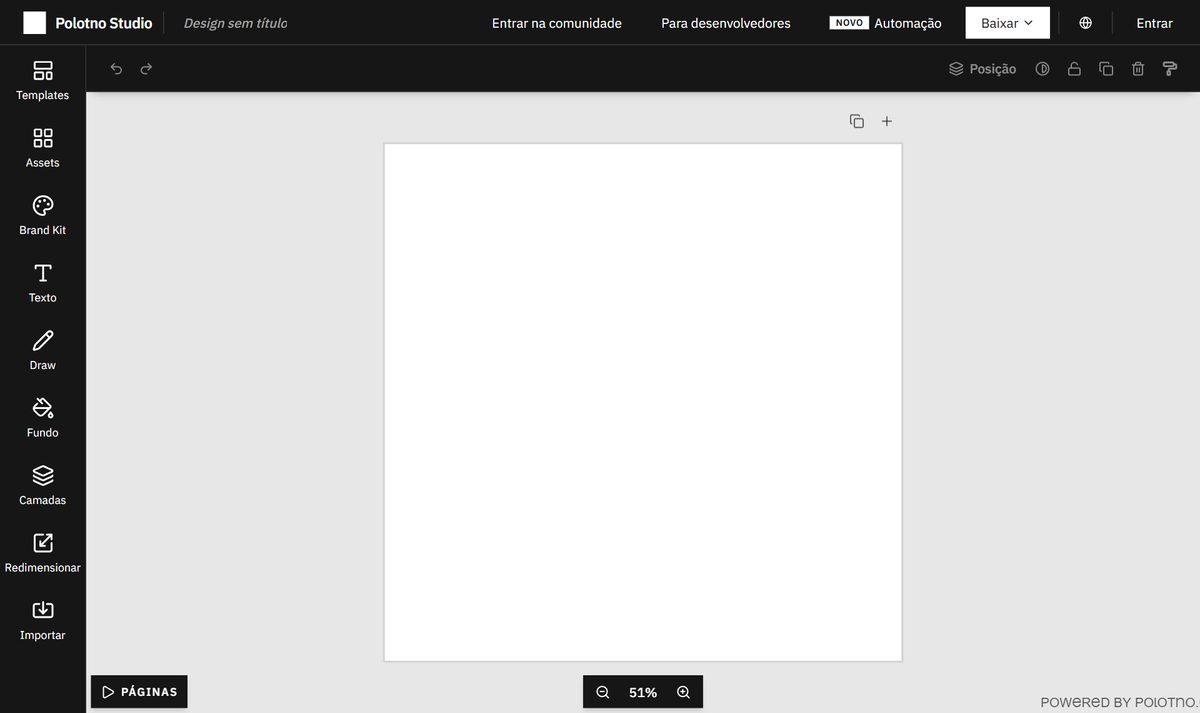
Task: Show the Camadas layers panel
Action: coord(43,485)
